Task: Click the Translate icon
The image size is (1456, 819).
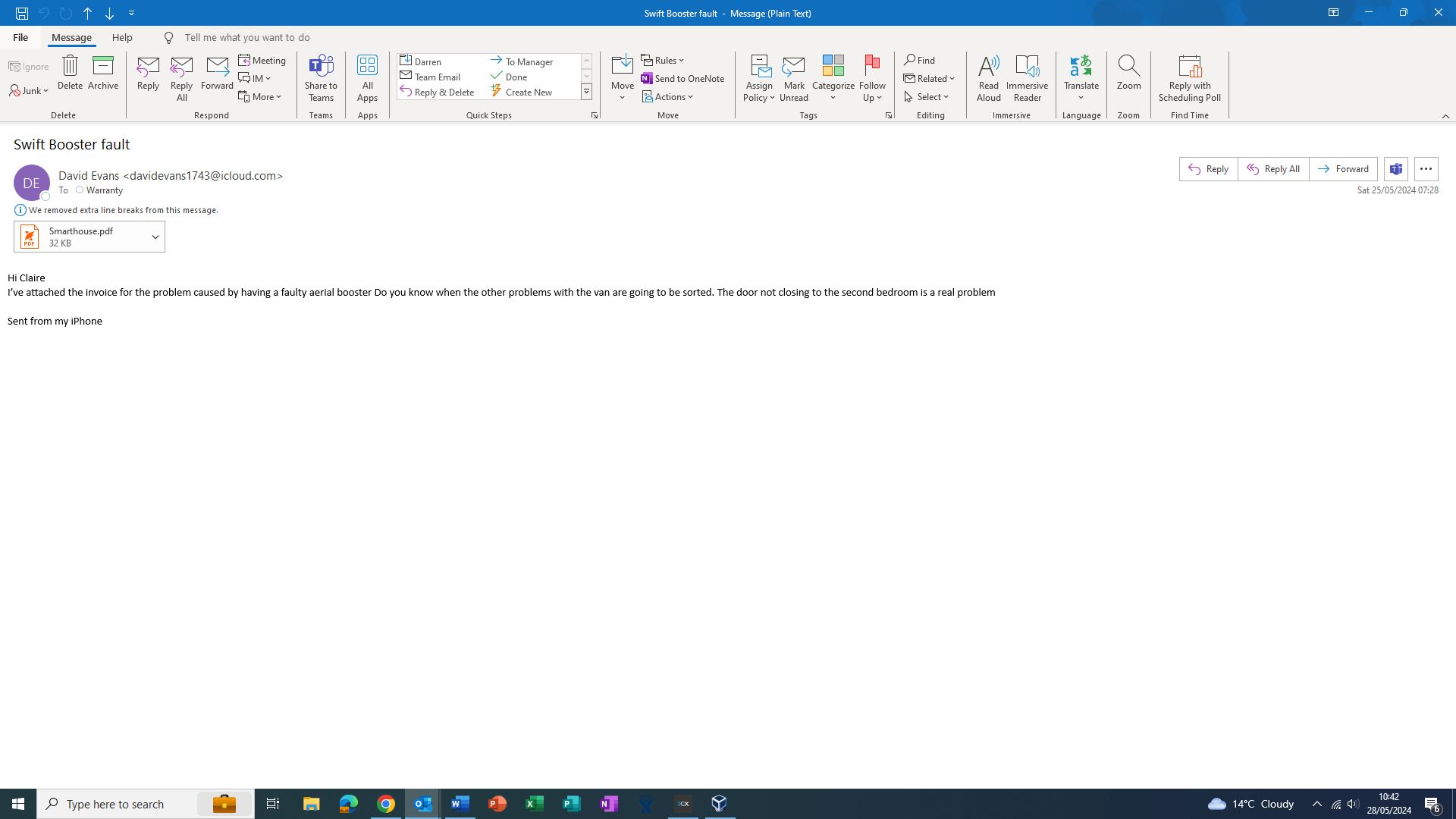Action: point(1081,67)
